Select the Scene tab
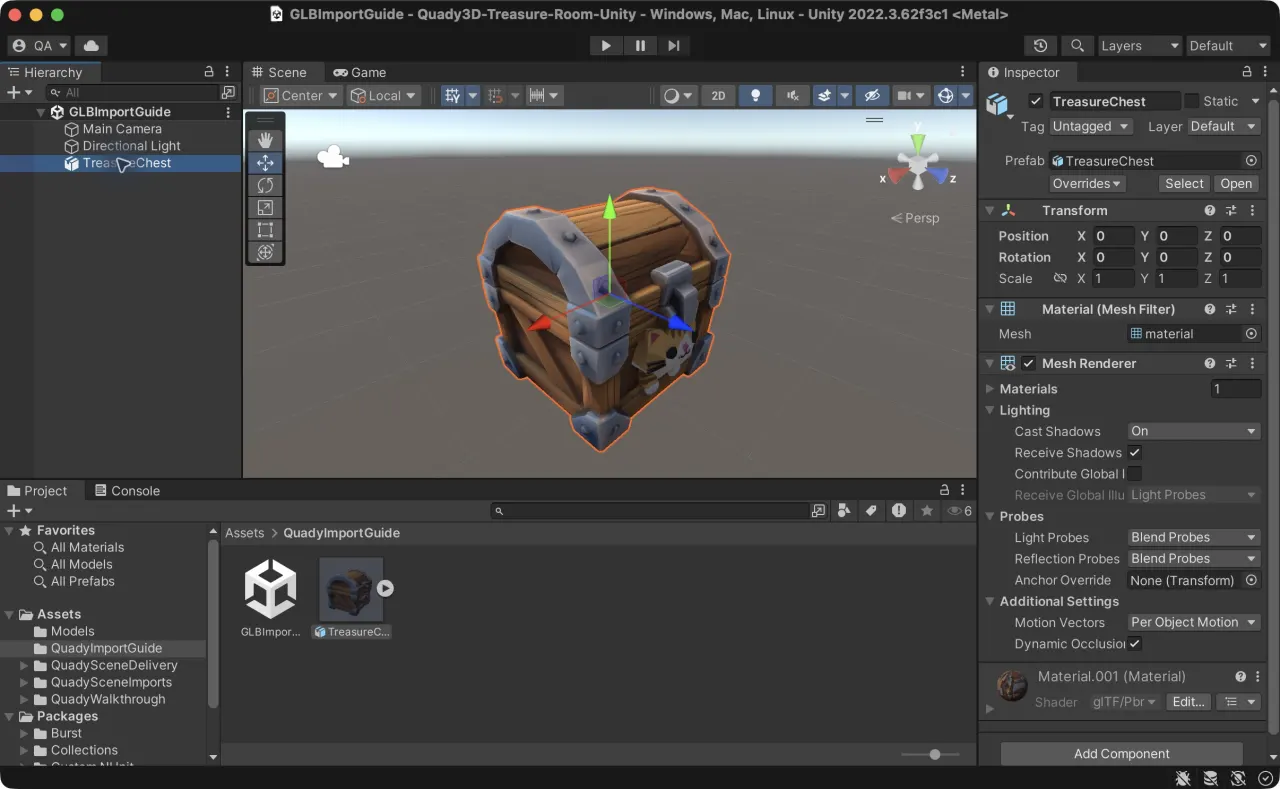 (279, 72)
